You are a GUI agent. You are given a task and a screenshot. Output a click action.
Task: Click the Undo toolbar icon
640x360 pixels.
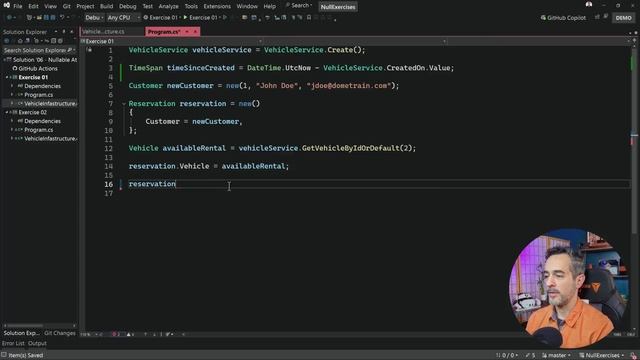[x=62, y=18]
